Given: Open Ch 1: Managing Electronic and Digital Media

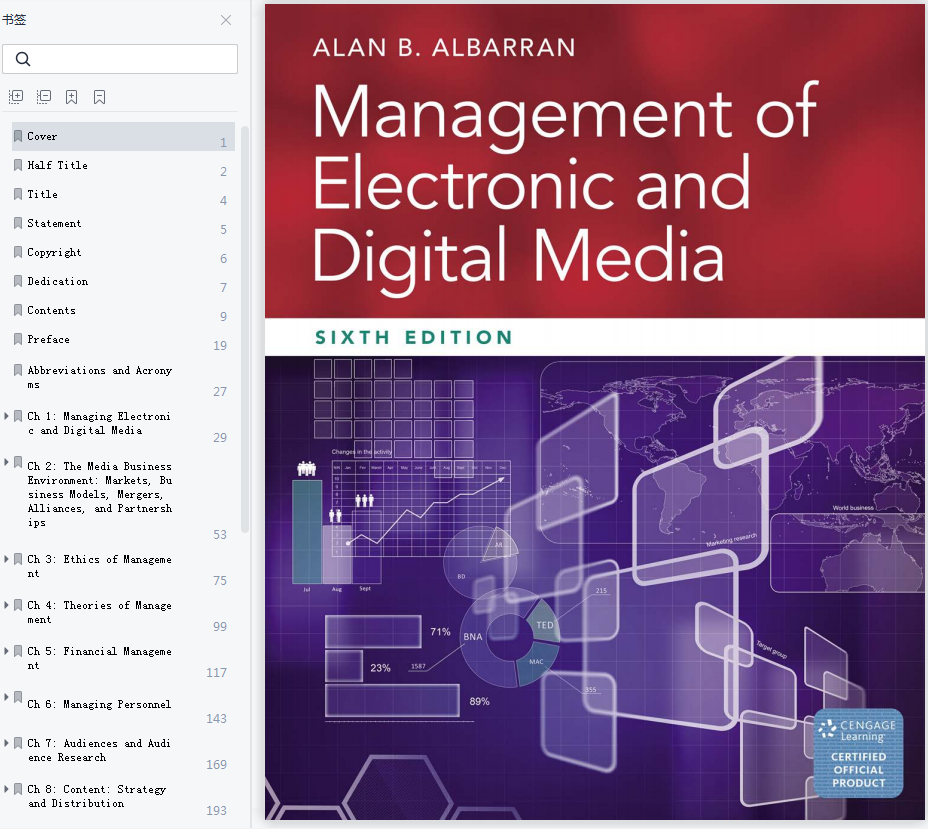Looking at the screenshot, I should (x=99, y=423).
